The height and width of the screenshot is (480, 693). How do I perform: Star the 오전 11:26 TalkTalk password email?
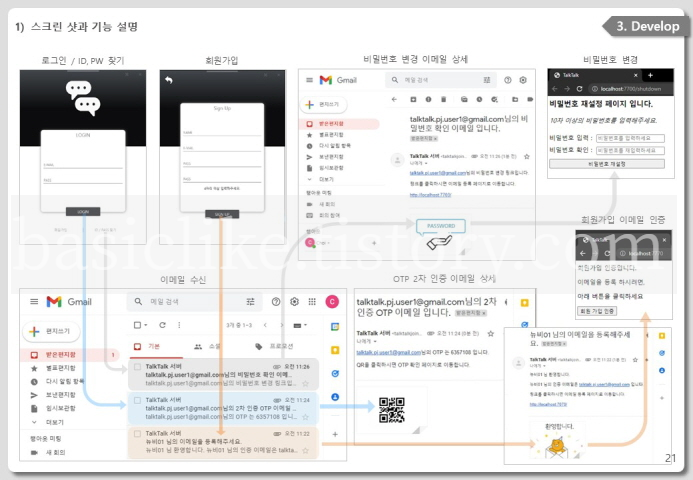click(x=305, y=383)
